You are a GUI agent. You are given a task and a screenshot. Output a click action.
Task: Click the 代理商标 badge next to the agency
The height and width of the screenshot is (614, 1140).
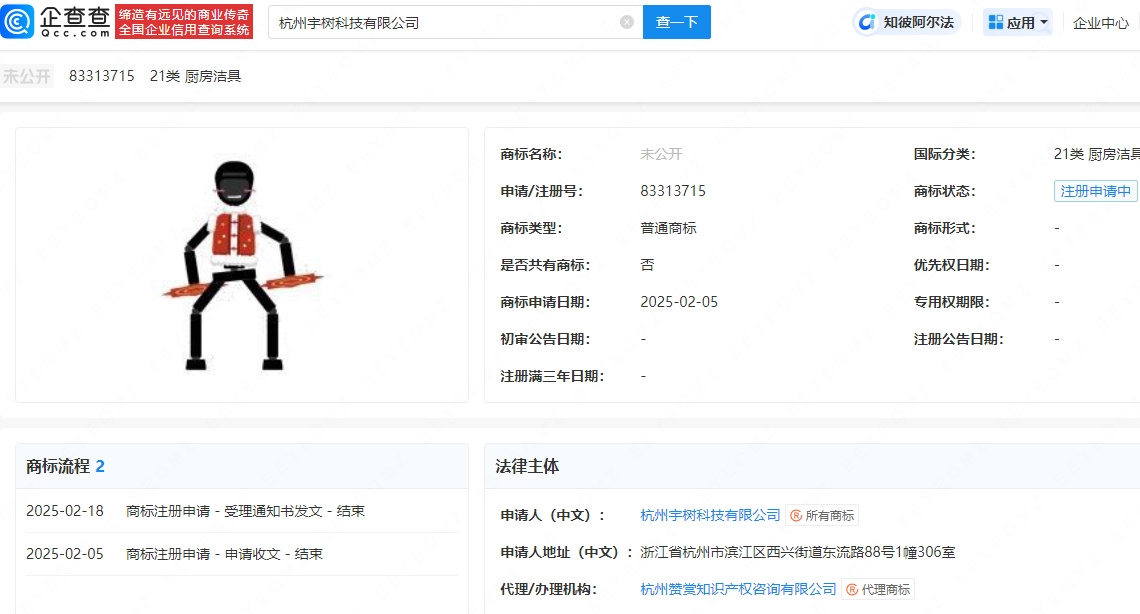pos(877,590)
